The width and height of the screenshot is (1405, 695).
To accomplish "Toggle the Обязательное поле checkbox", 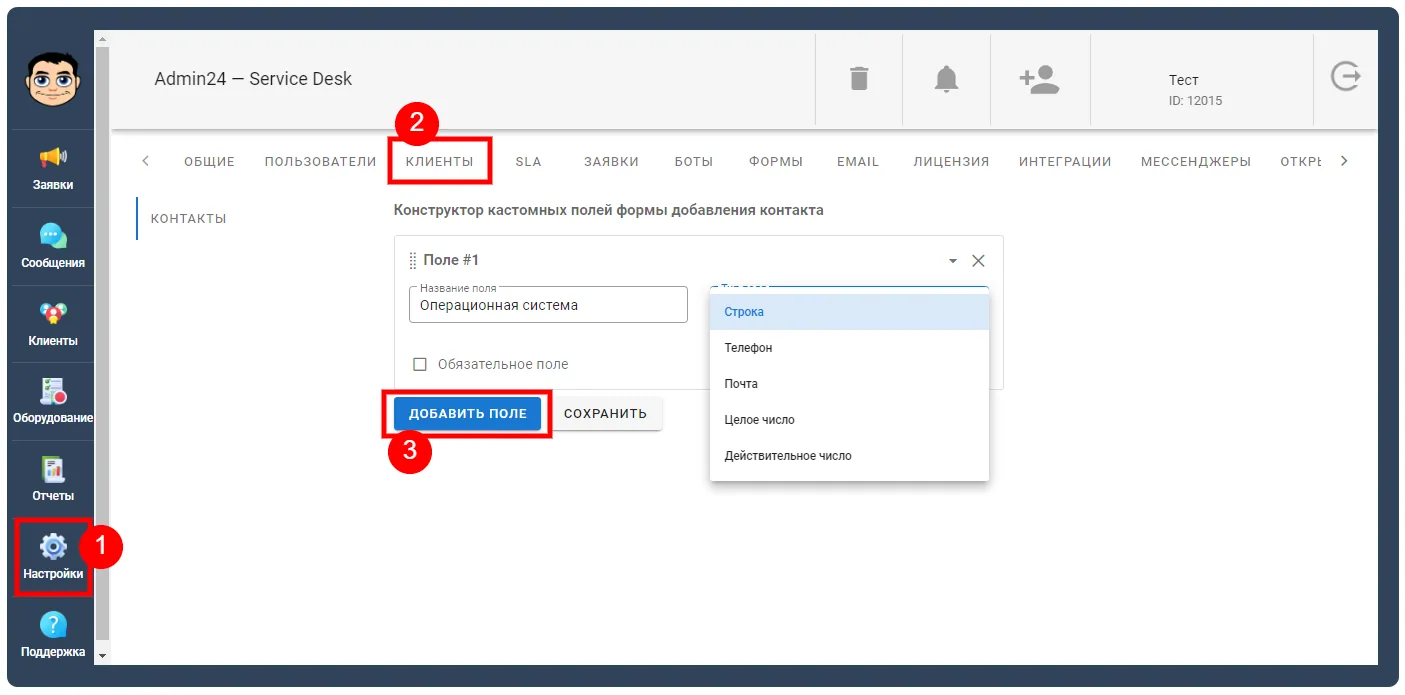I will coord(420,364).
